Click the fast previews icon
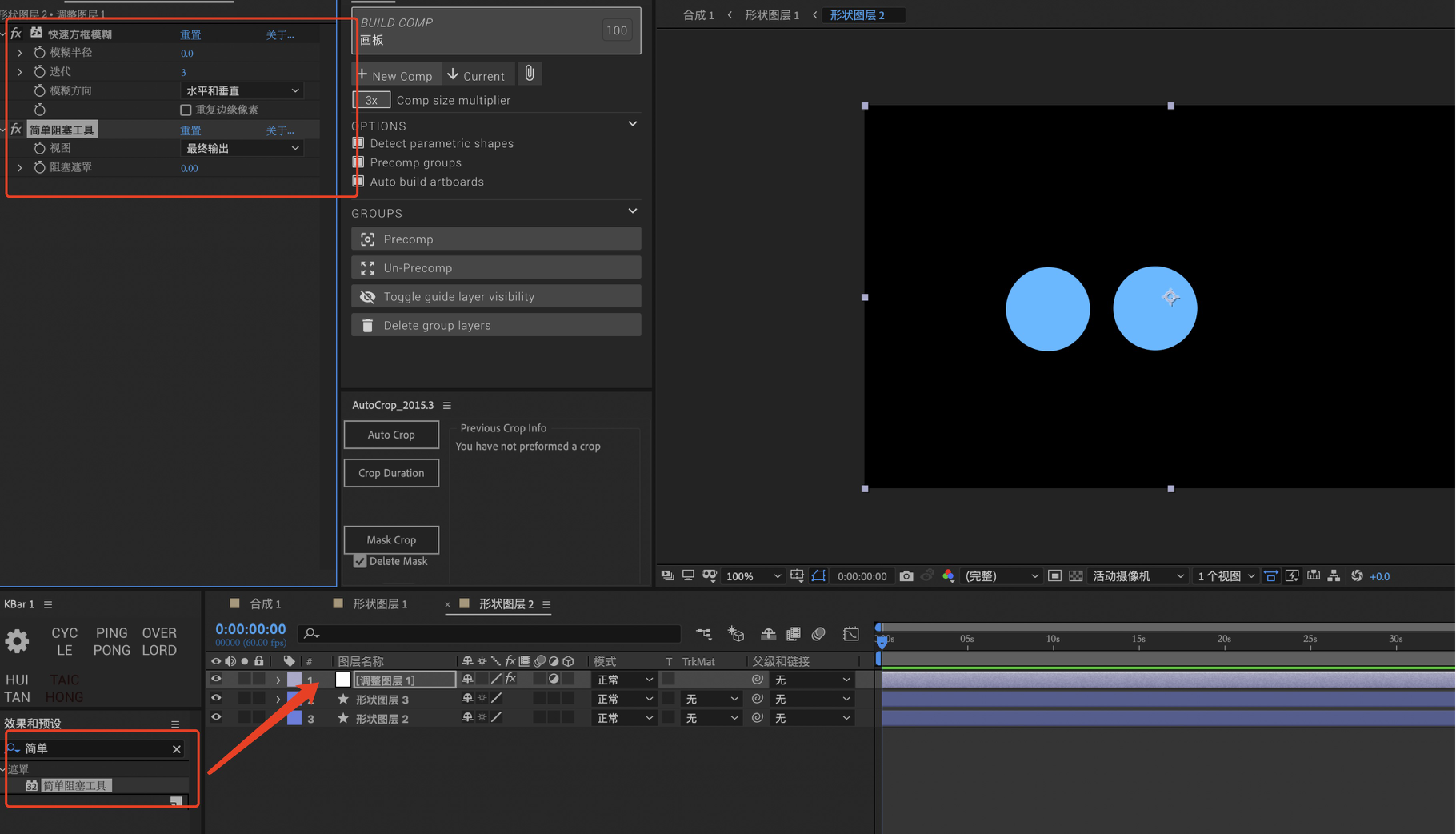Viewport: 1456px width, 834px height. [1292, 576]
